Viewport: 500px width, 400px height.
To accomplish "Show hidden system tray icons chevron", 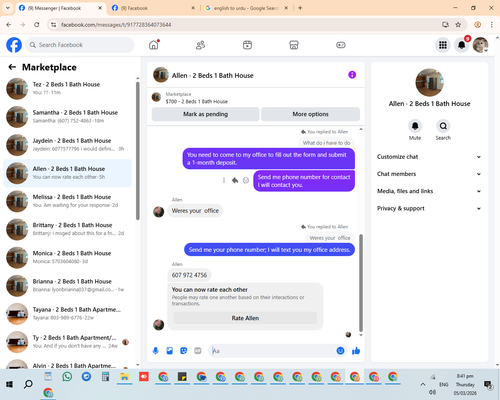I will (x=423, y=384).
